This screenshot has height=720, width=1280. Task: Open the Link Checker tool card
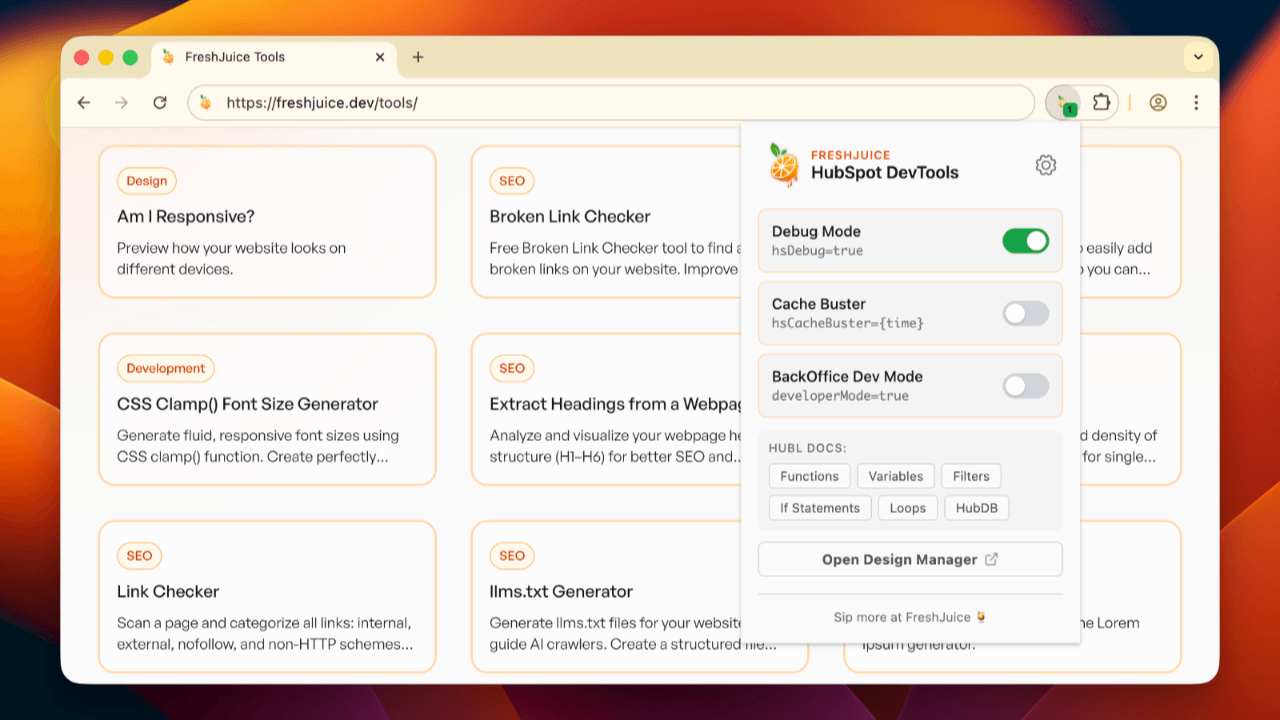267,597
